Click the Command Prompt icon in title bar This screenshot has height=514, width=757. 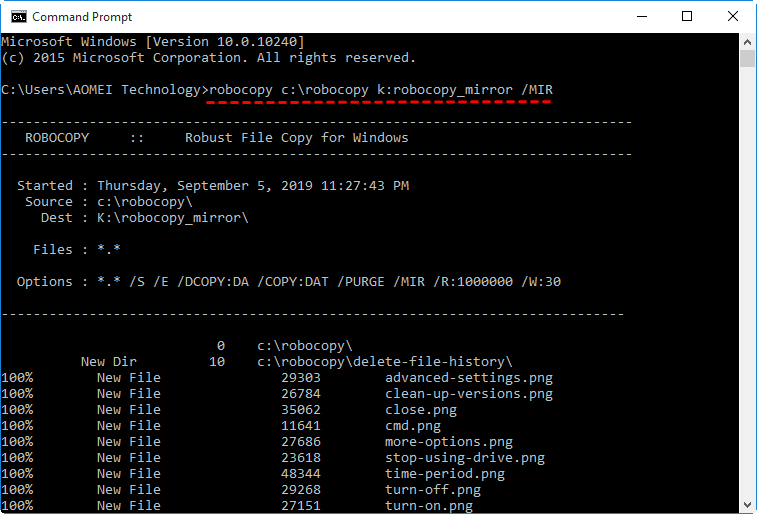click(x=17, y=16)
